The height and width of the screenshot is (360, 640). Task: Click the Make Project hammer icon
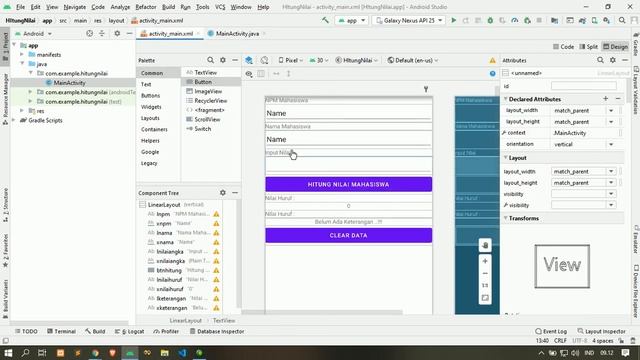click(x=325, y=20)
